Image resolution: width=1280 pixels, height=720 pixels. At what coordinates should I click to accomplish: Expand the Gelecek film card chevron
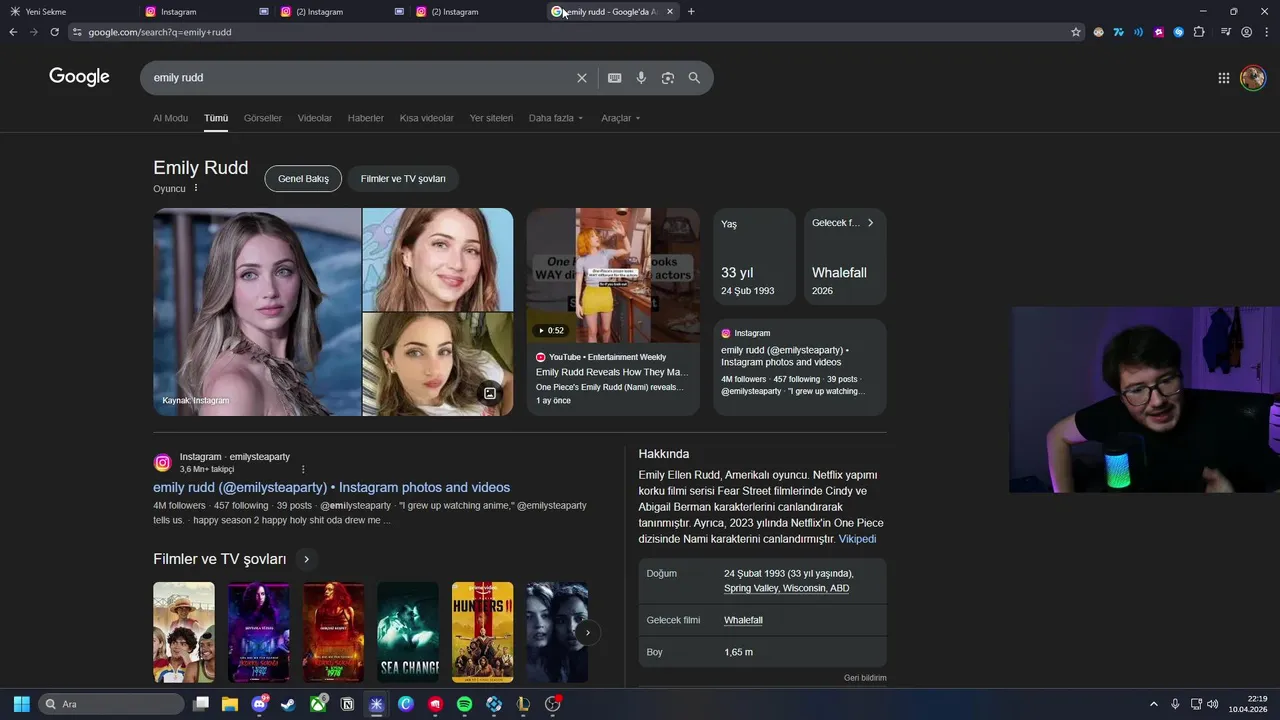870,223
